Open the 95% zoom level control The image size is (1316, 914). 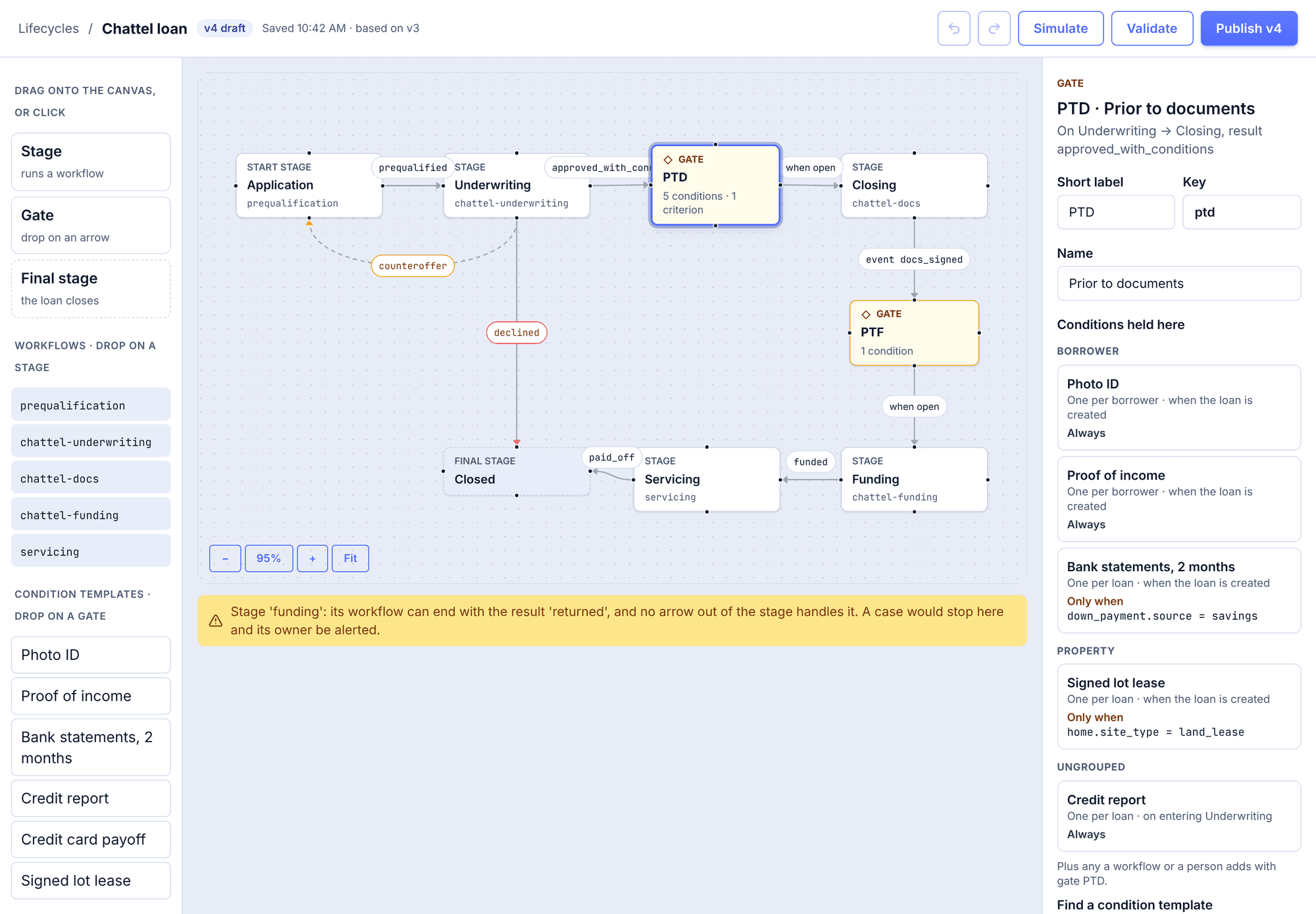point(268,558)
